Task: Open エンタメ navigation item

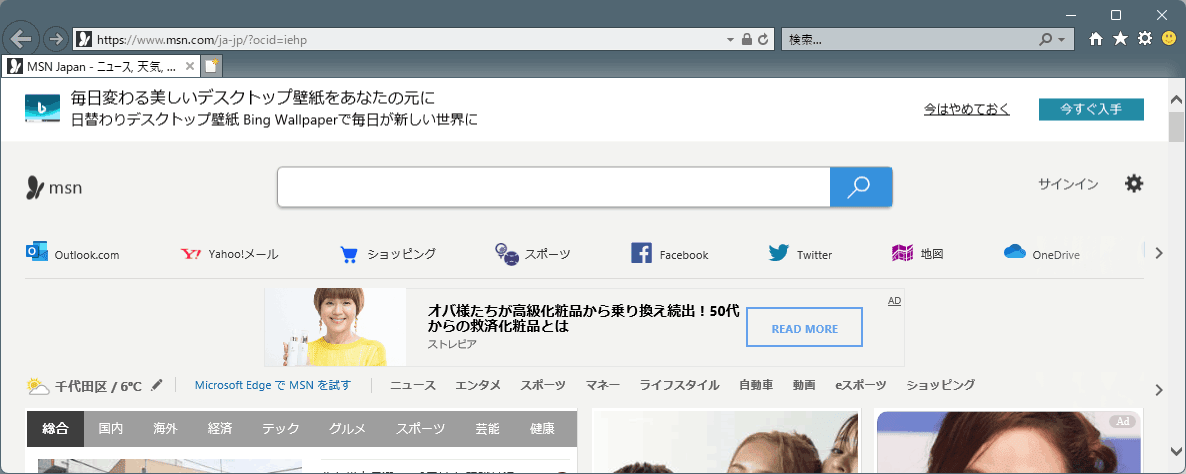Action: (478, 386)
